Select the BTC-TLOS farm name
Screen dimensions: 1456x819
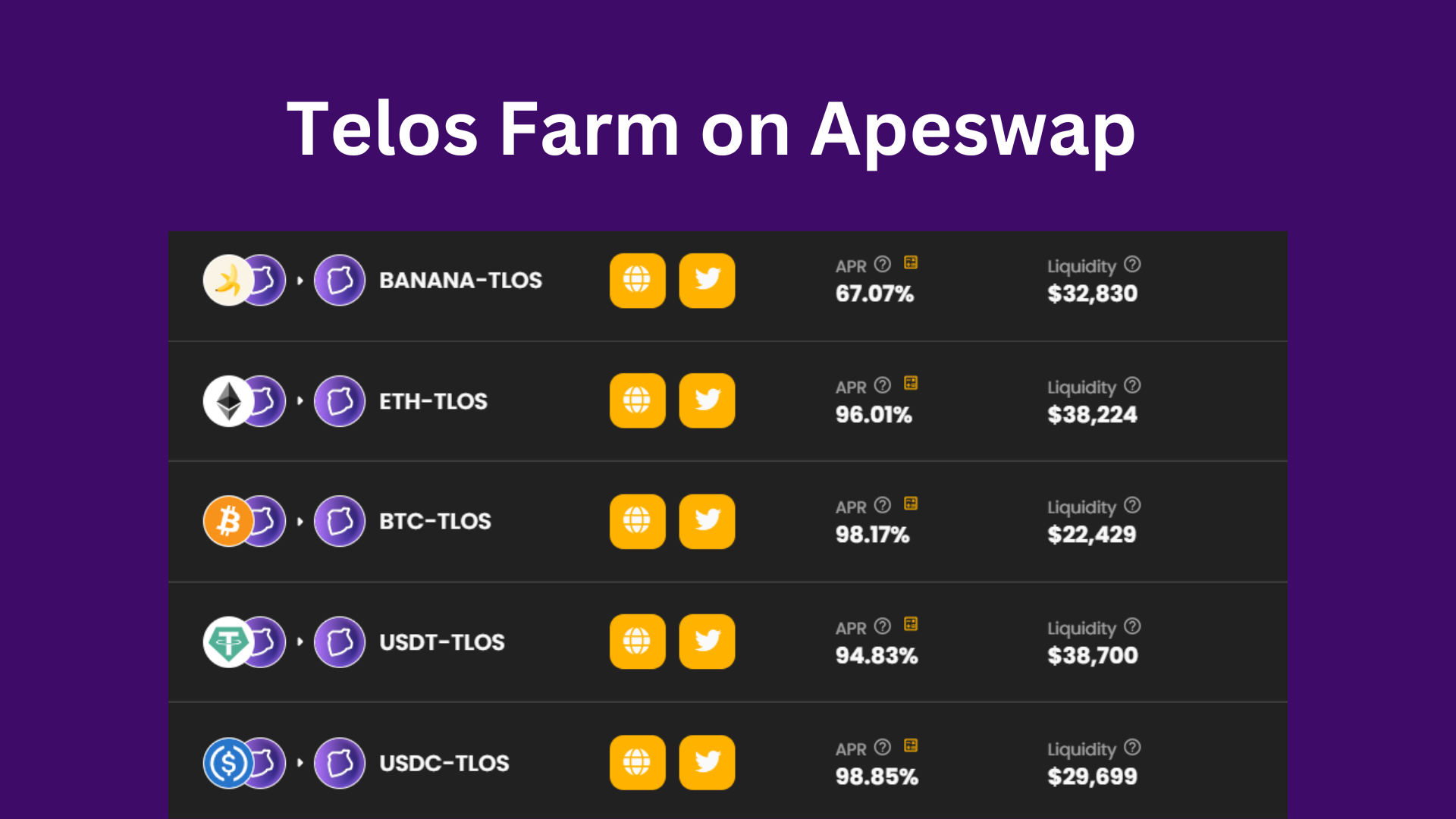[435, 522]
